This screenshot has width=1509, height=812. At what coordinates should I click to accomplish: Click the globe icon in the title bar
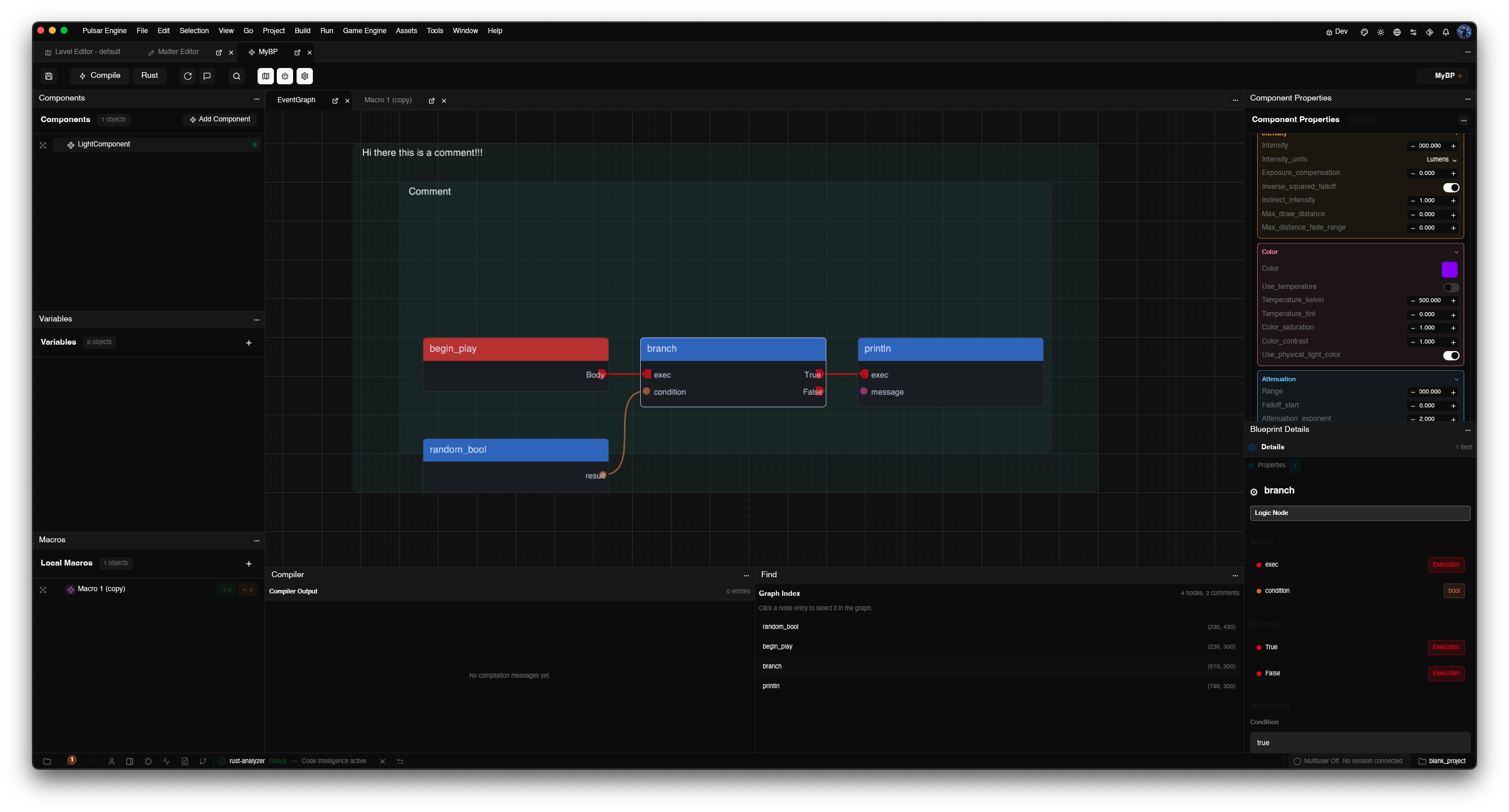click(1397, 32)
